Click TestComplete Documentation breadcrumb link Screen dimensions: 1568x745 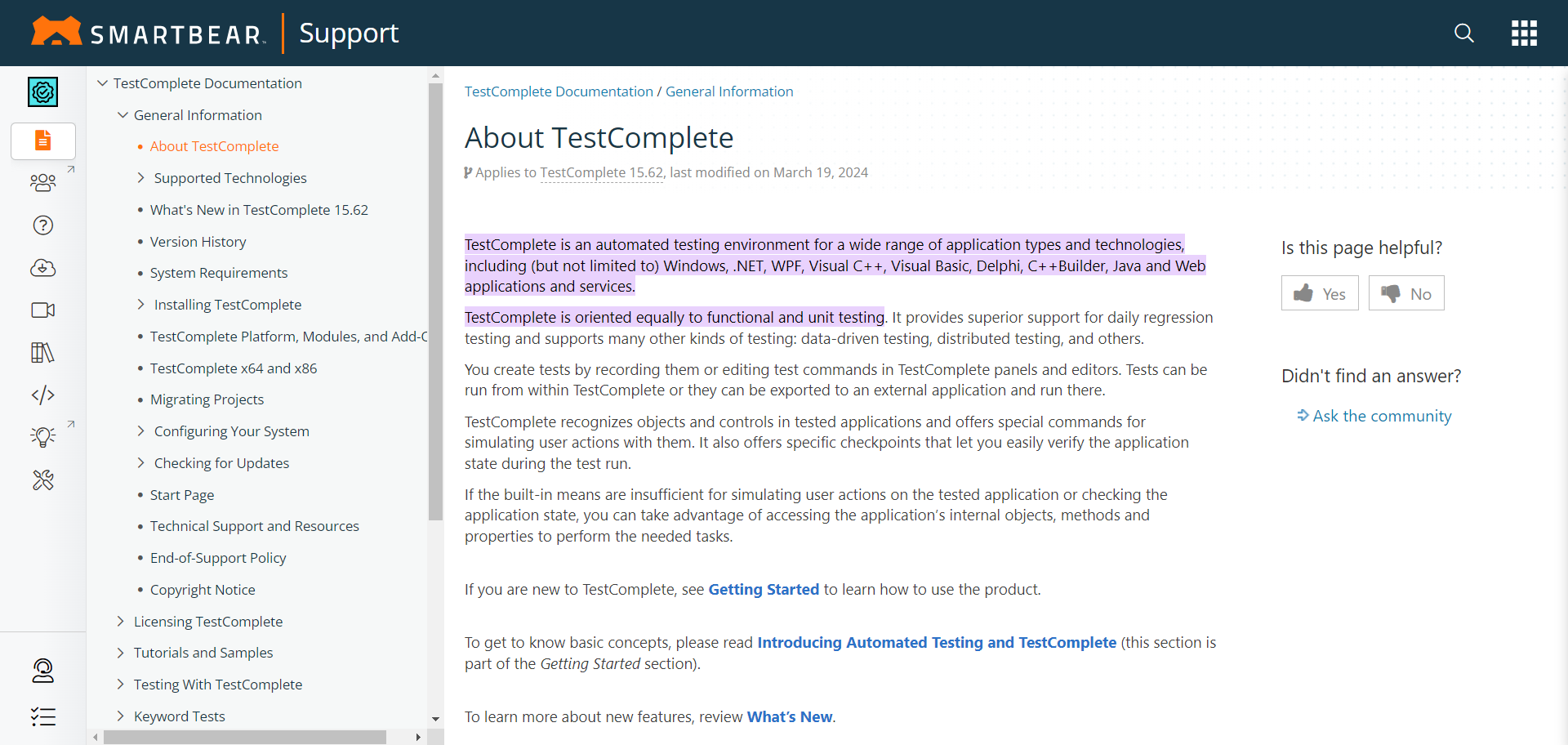(x=559, y=91)
